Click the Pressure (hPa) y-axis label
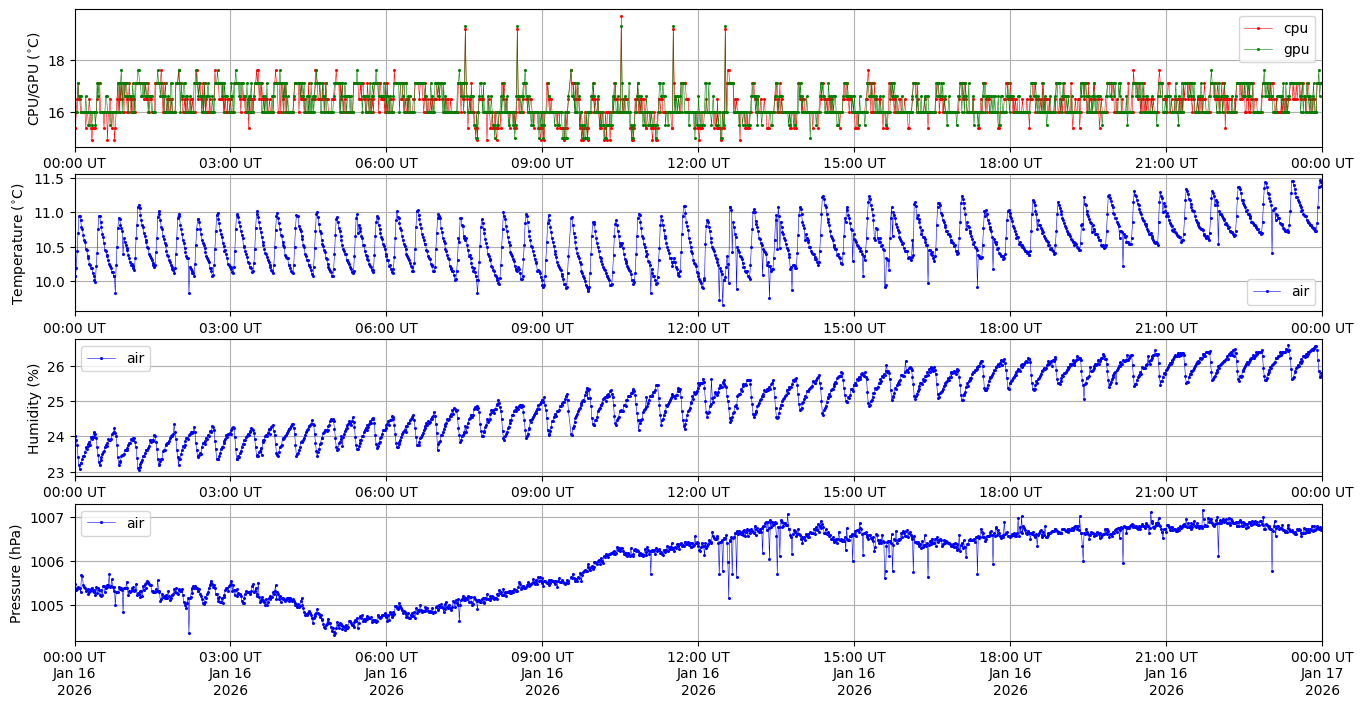Image resolution: width=1363 pixels, height=707 pixels. pos(17,573)
